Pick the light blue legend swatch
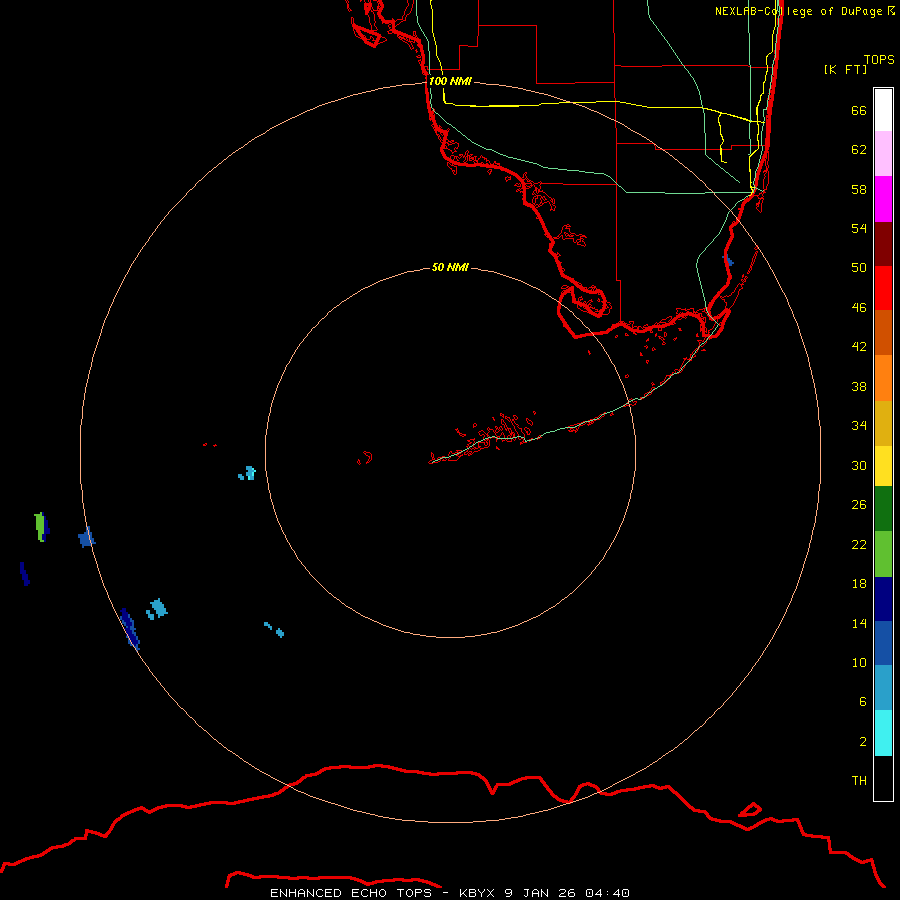900x900 pixels. coord(883,688)
